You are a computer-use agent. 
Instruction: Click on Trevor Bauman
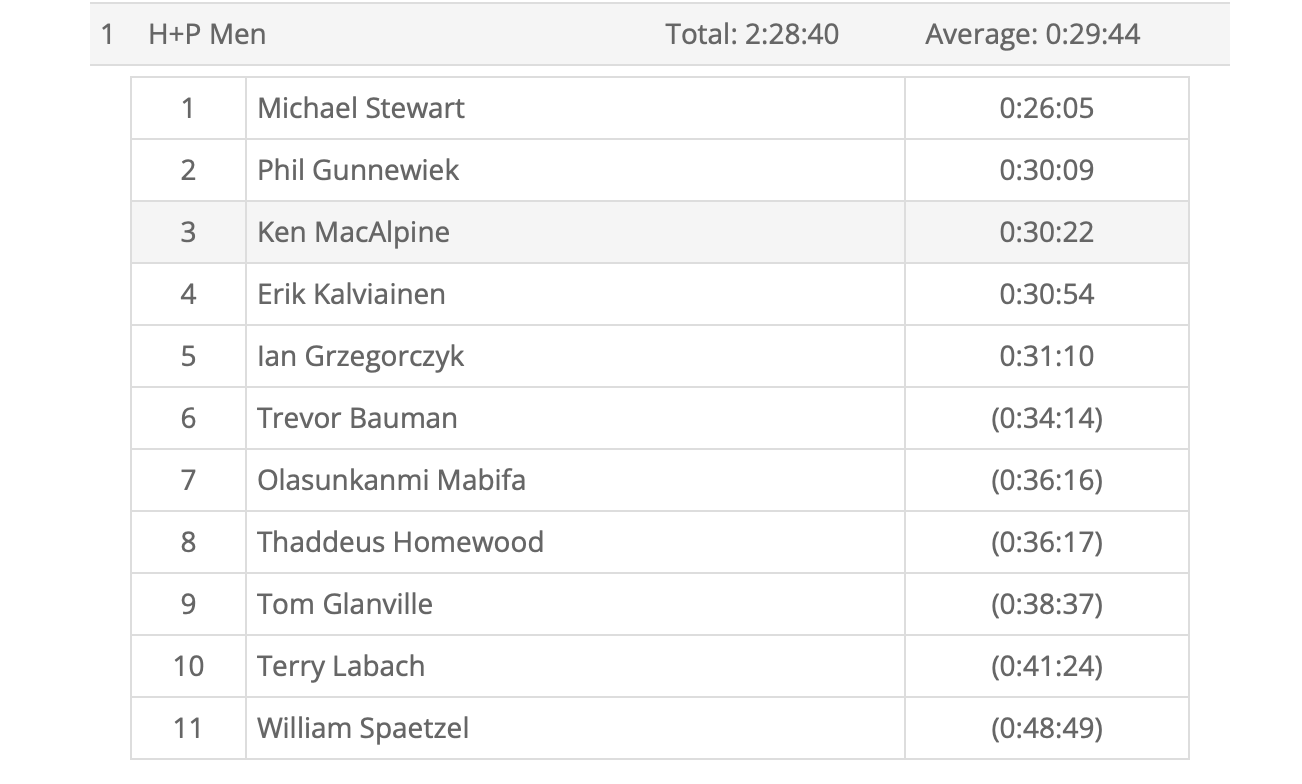click(357, 418)
